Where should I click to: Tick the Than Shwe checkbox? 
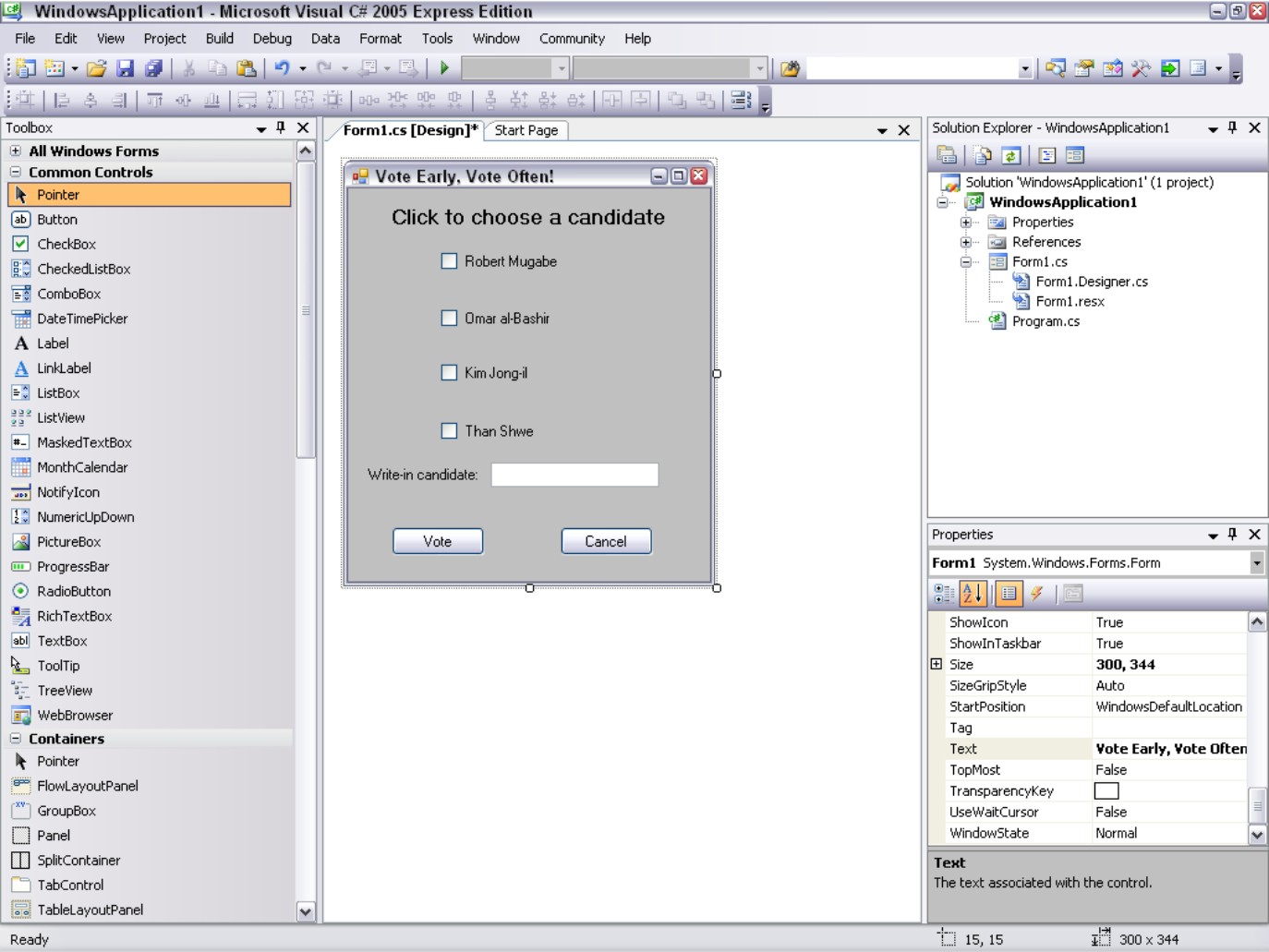pos(449,430)
